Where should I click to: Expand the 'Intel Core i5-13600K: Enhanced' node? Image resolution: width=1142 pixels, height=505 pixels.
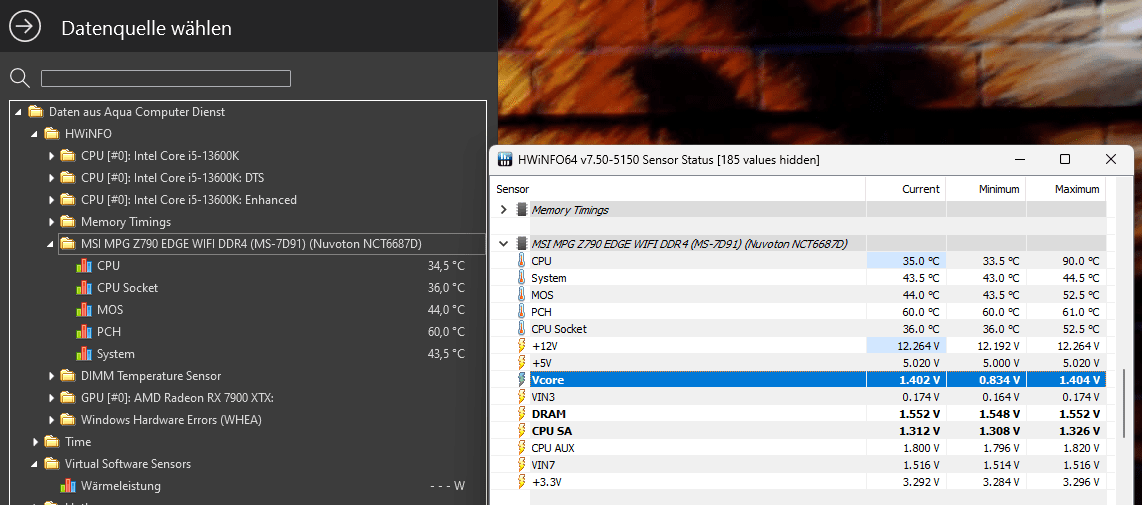pos(52,200)
